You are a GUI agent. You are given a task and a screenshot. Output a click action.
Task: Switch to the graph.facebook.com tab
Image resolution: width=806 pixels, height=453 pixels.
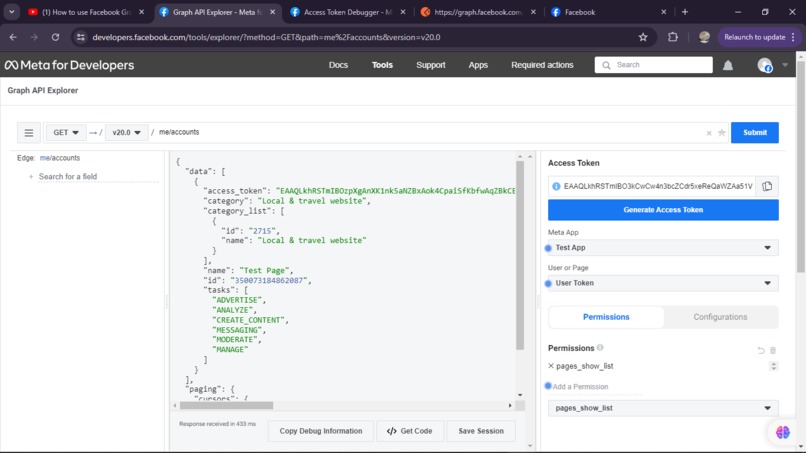click(478, 12)
